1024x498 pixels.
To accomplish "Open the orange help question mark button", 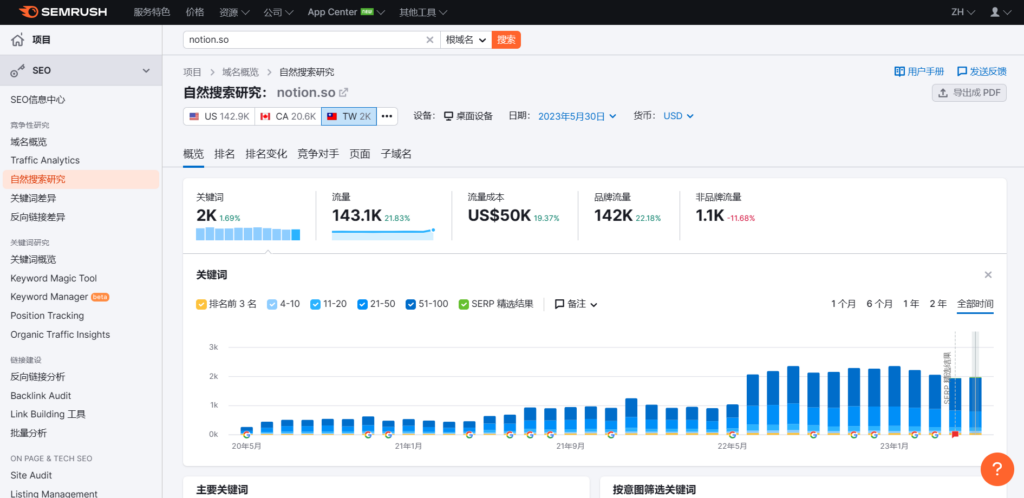I will 997,469.
